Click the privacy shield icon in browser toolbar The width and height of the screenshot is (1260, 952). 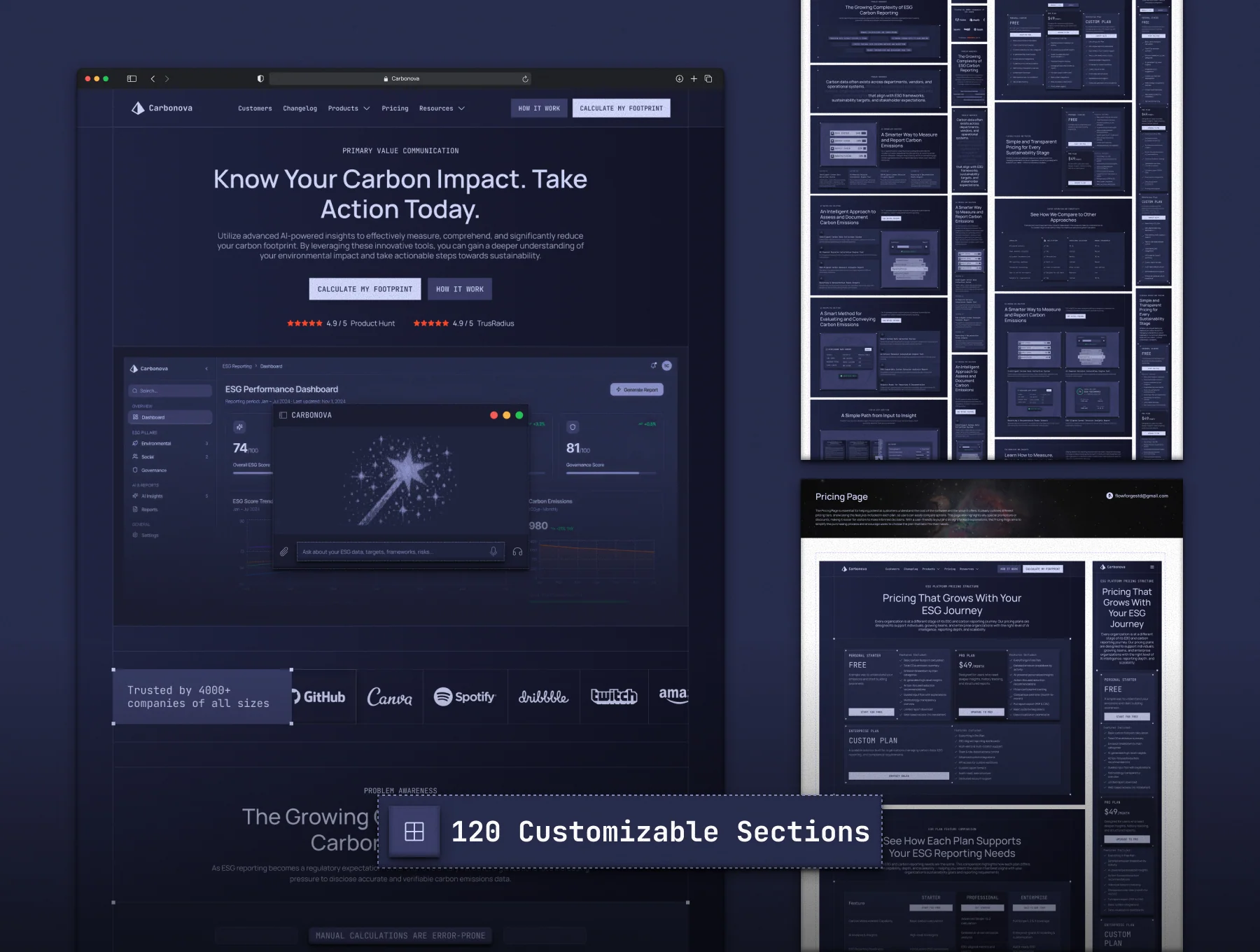(x=260, y=78)
